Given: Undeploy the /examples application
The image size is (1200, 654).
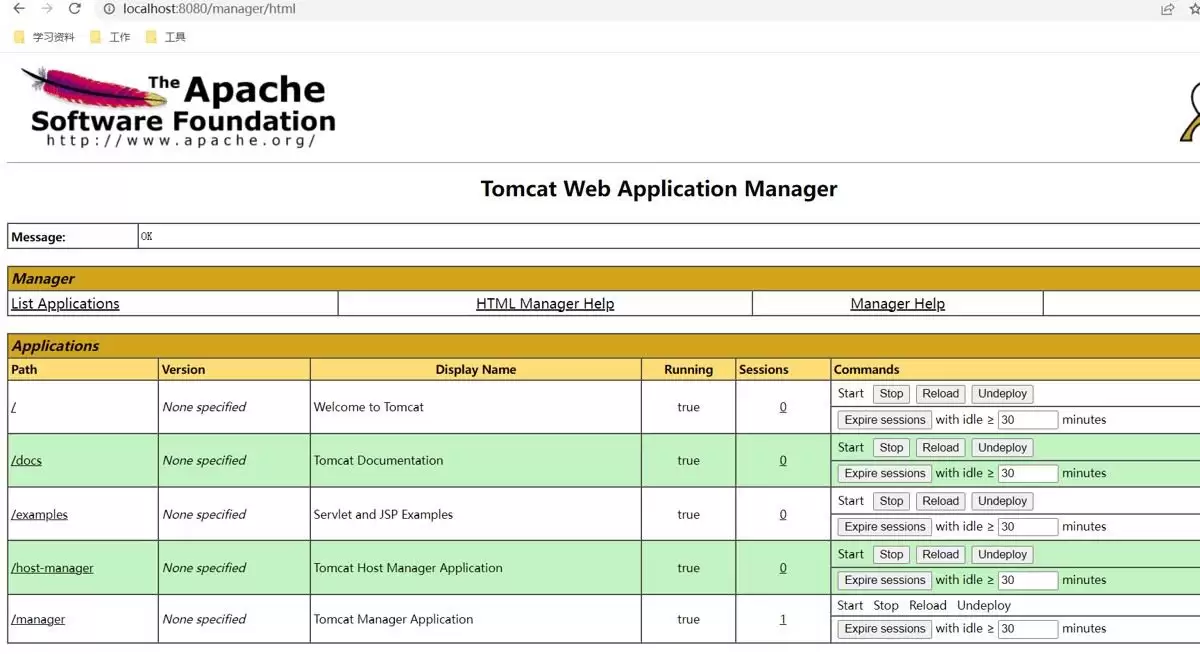Looking at the screenshot, I should tap(1002, 501).
